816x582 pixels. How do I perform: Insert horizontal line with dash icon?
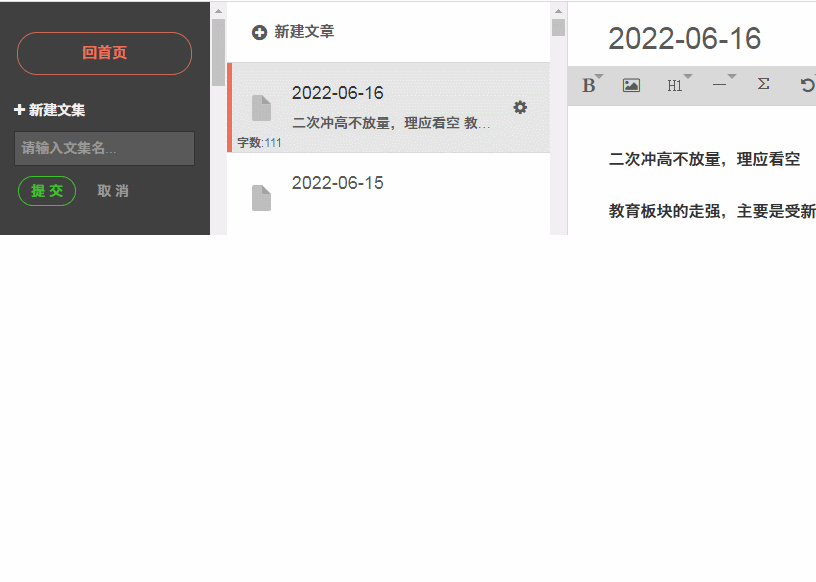point(719,85)
